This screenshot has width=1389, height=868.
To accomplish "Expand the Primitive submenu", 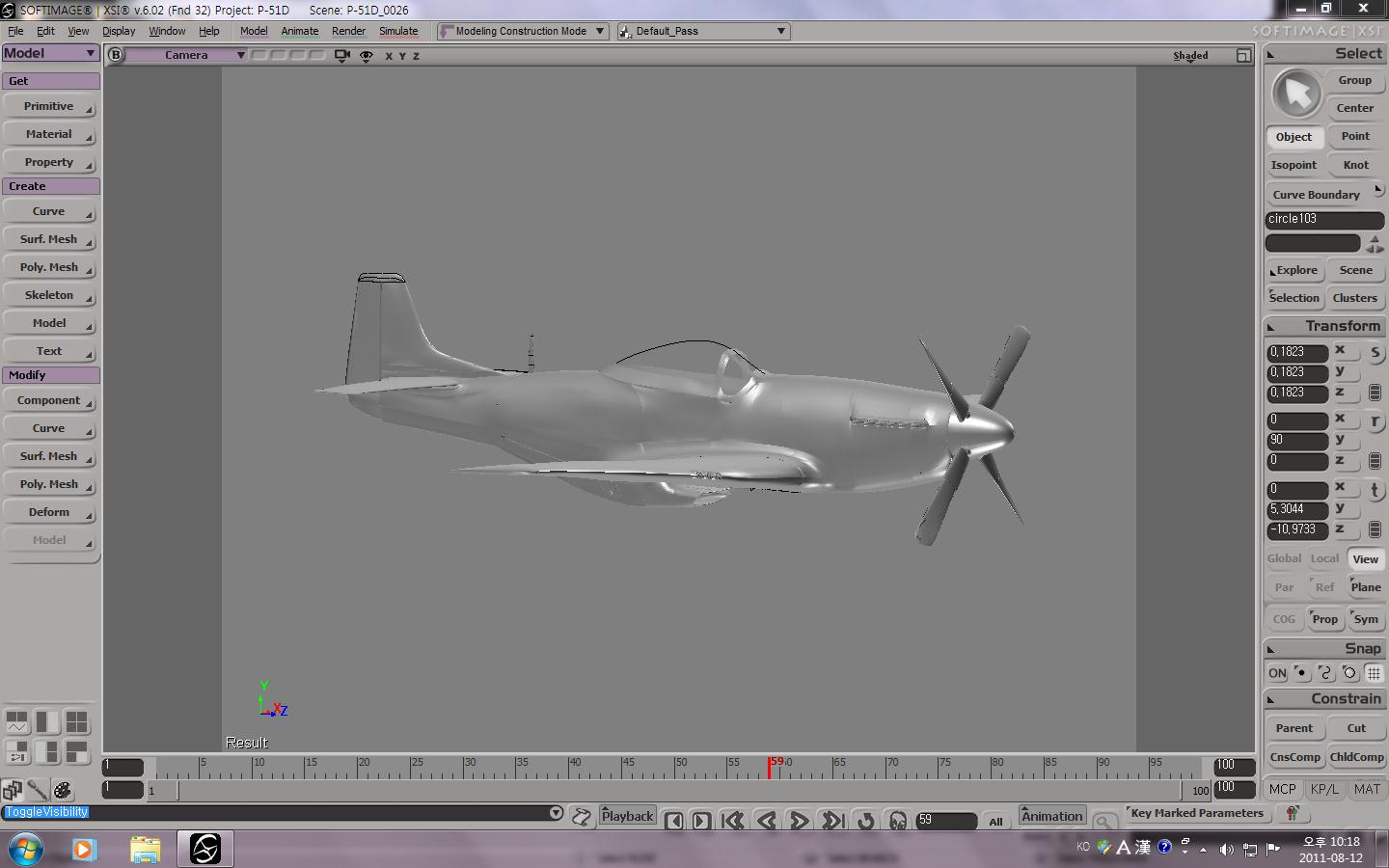I will [x=50, y=106].
